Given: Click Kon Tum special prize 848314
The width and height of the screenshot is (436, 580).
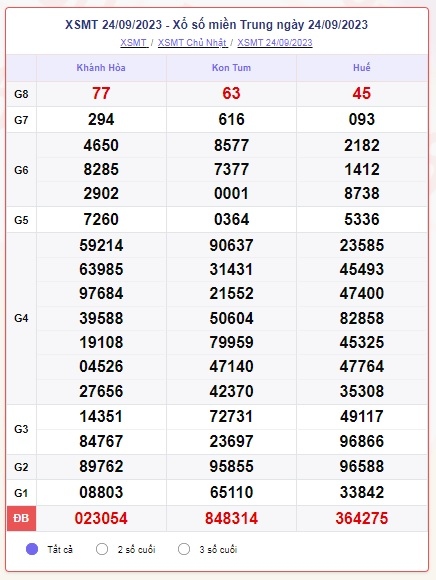Looking at the screenshot, I should tap(231, 518).
